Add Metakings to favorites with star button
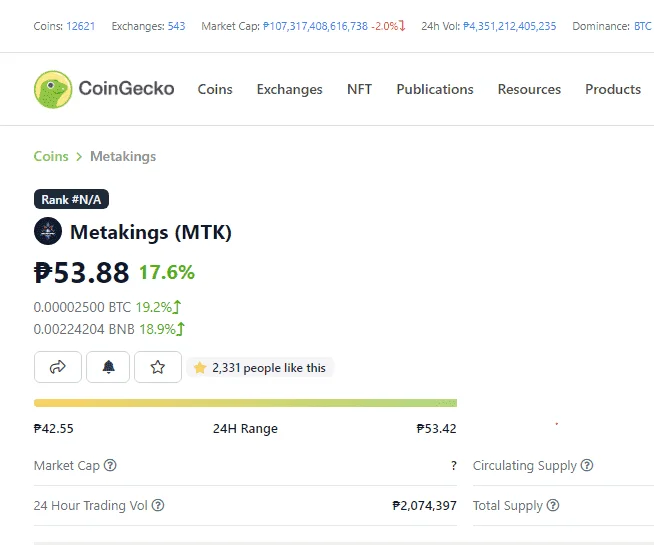This screenshot has height=545, width=654. 158,367
